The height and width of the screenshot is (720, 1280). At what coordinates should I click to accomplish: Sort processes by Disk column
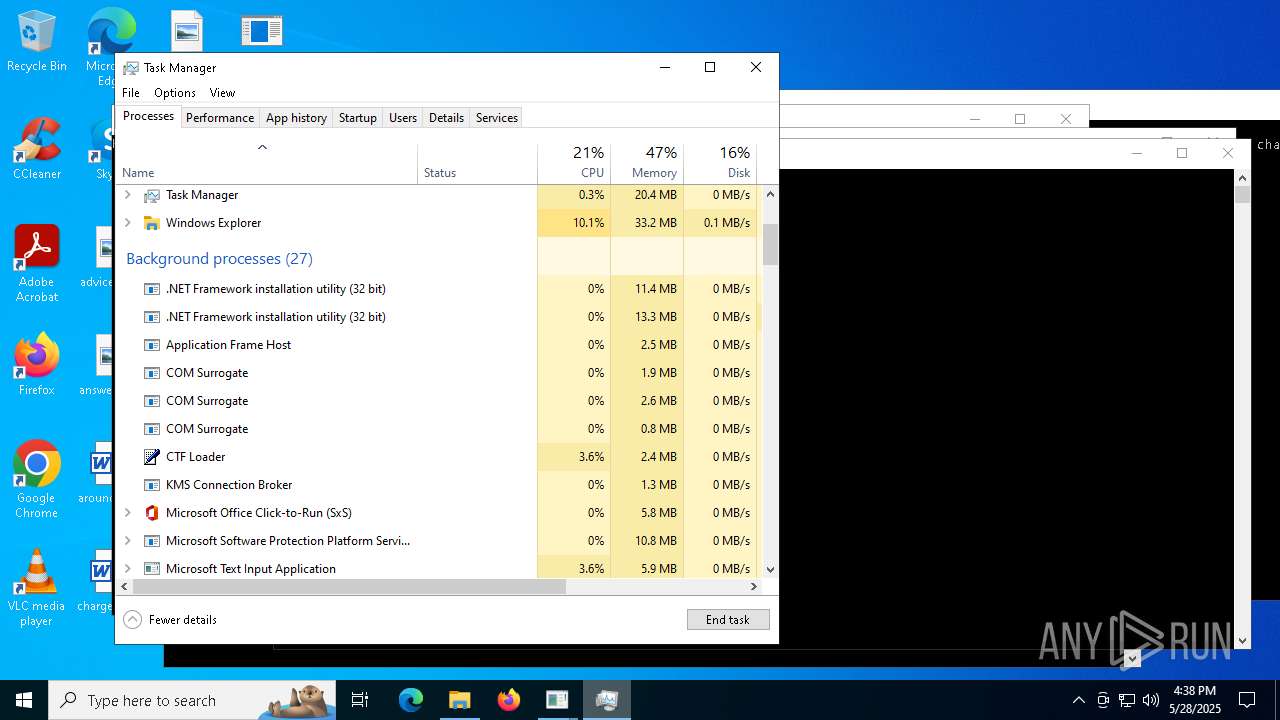720,164
